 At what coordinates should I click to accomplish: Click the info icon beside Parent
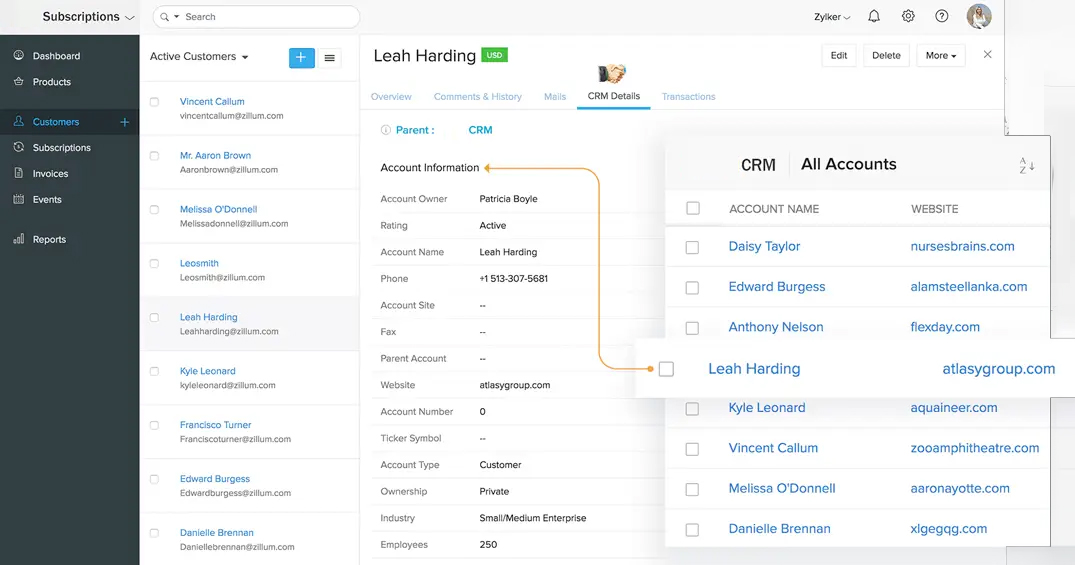(385, 130)
